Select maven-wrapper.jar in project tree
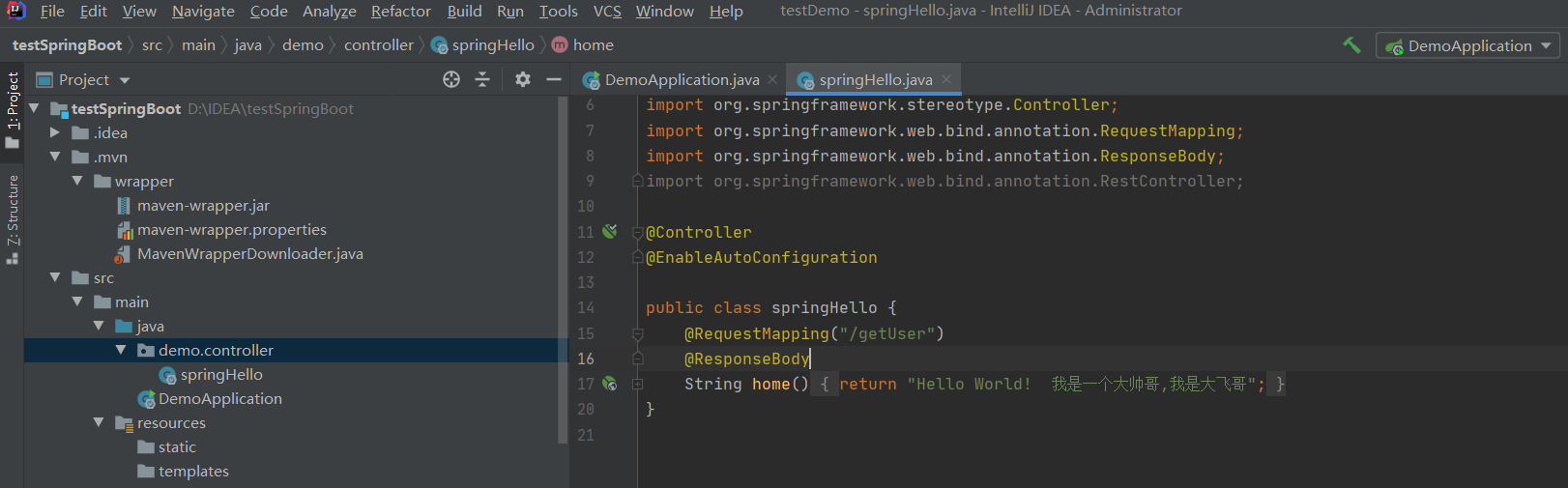 [x=192, y=205]
